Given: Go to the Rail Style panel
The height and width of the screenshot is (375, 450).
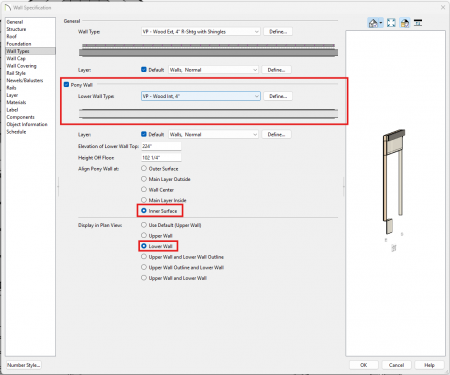Looking at the screenshot, I should click(x=16, y=73).
